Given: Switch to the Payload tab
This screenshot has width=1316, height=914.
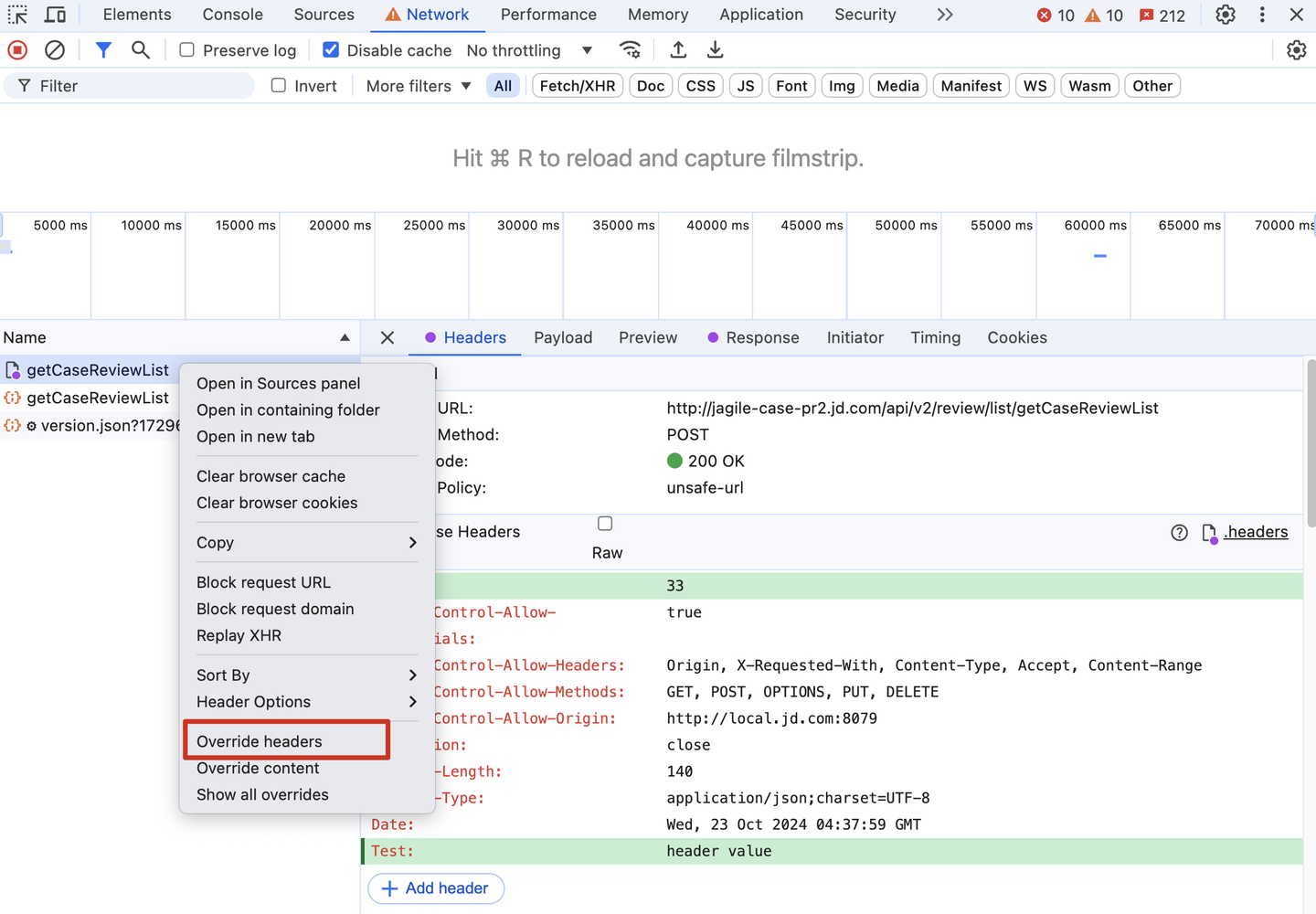Looking at the screenshot, I should [563, 338].
